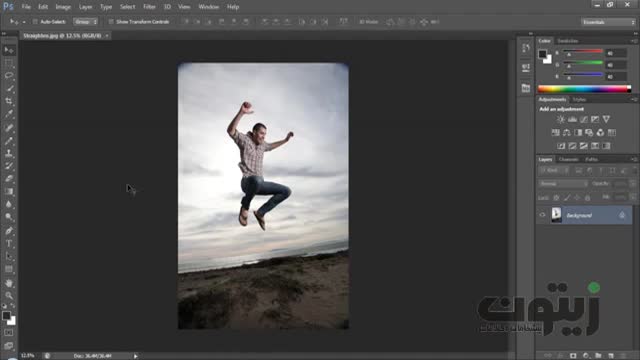640x360 pixels.
Task: Open the Essentials workspace dropdown
Action: pyautogui.click(x=608, y=22)
